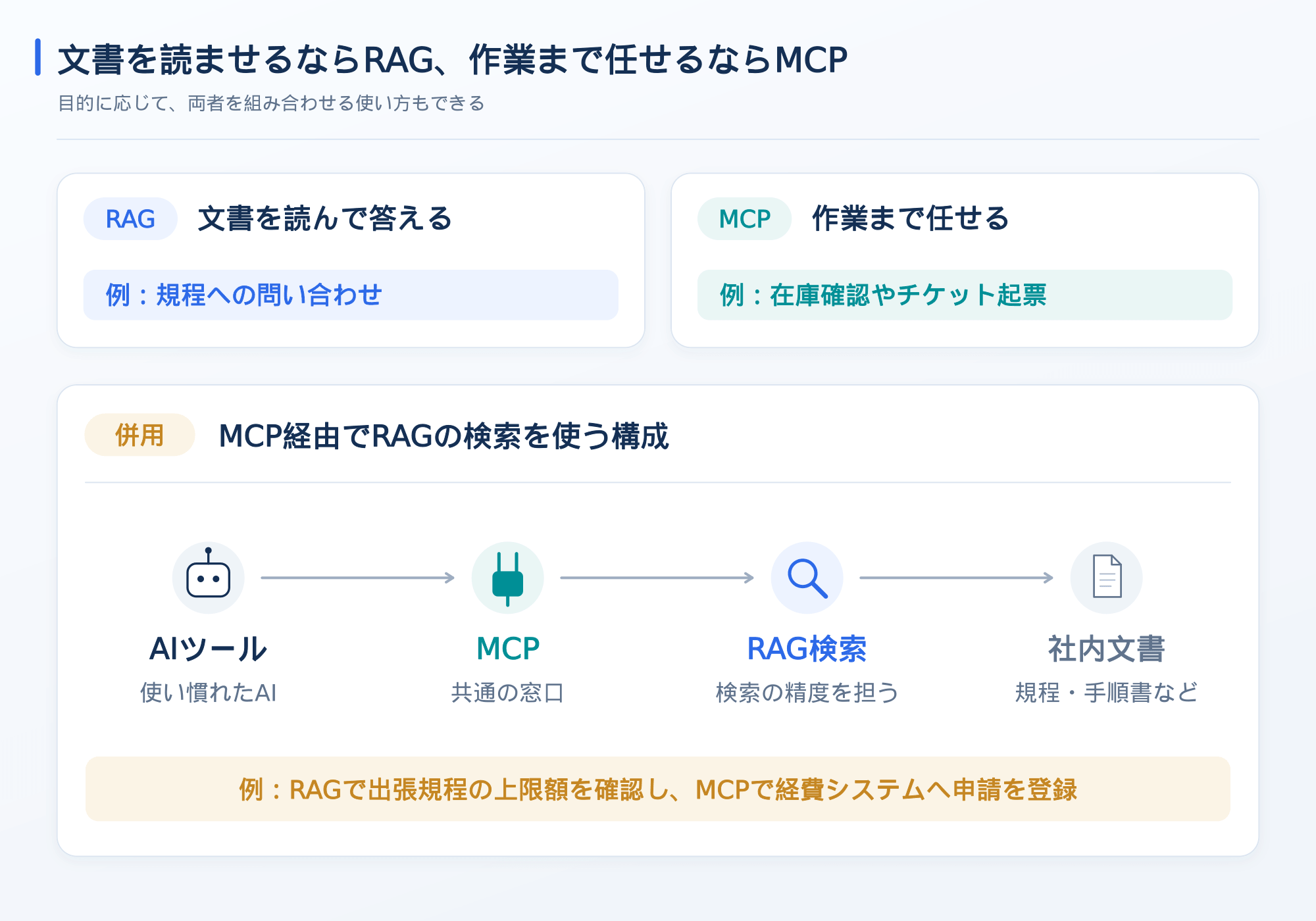The image size is (1316, 921).
Task: Click the 社内文書 document icon
Action: click(x=1106, y=578)
